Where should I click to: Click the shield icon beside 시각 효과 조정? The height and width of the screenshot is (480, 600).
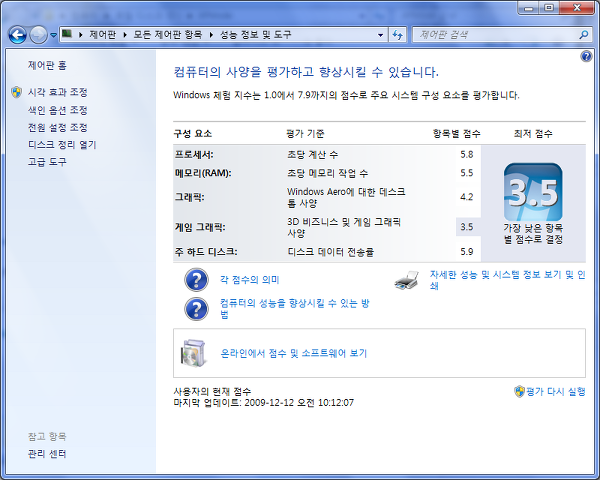[x=16, y=92]
